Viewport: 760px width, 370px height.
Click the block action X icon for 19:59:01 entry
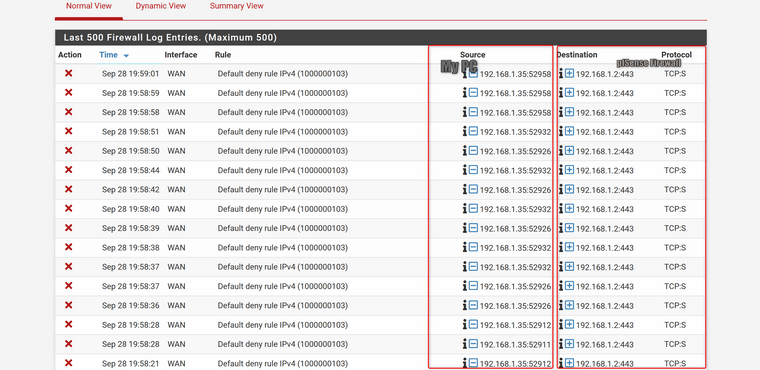69,73
